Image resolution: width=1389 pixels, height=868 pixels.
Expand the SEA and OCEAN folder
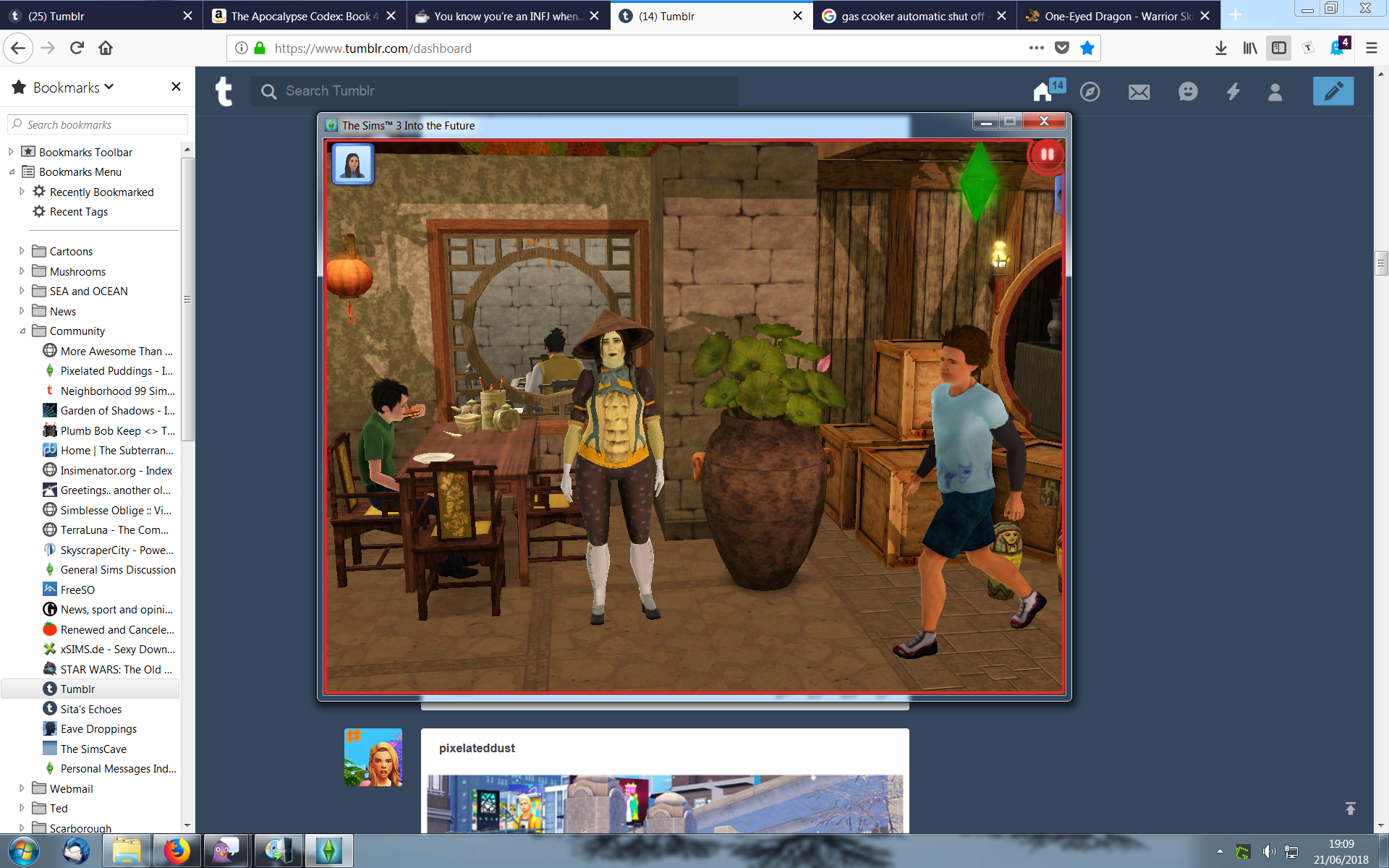point(22,291)
